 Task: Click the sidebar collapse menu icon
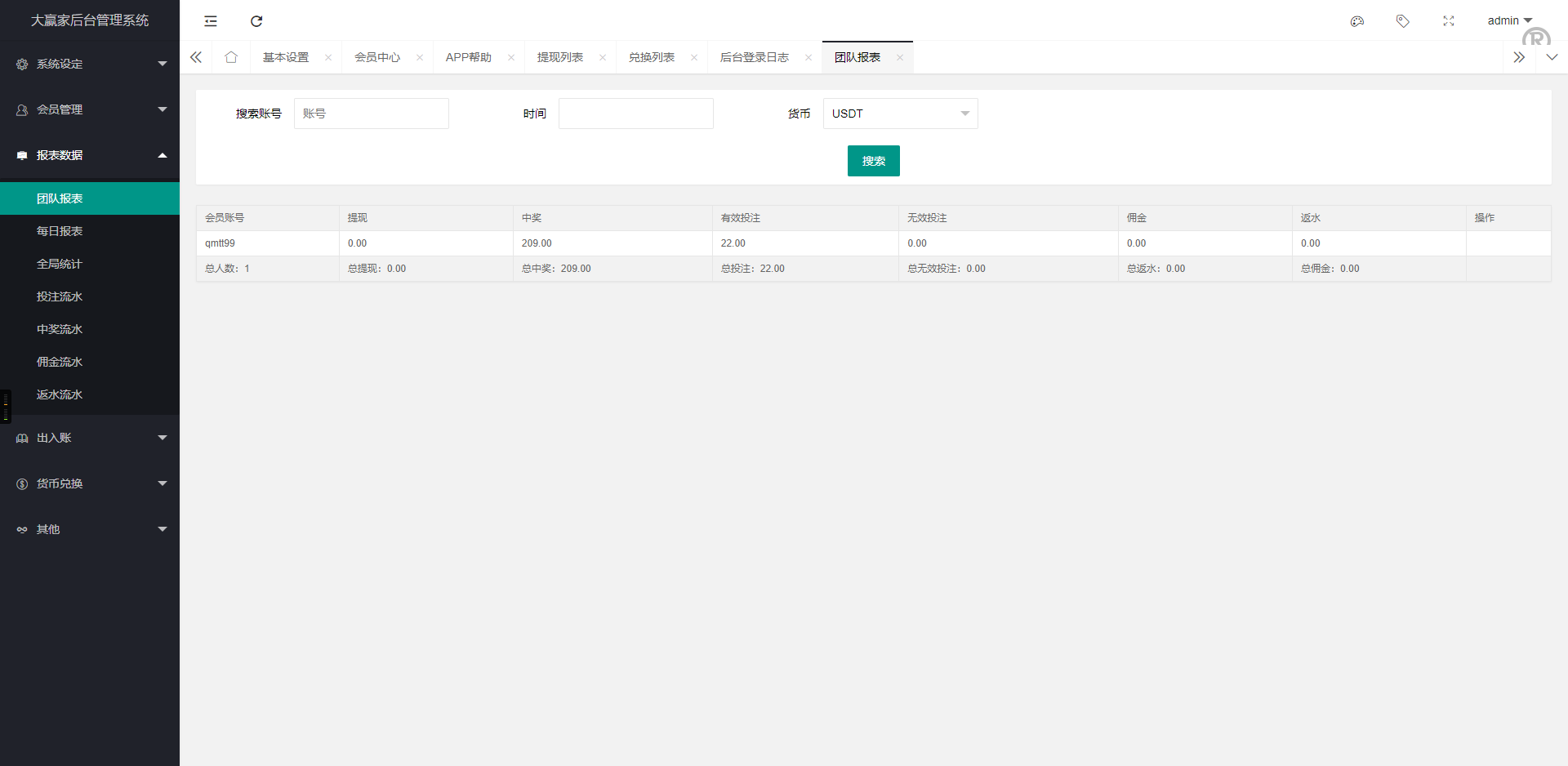[211, 21]
